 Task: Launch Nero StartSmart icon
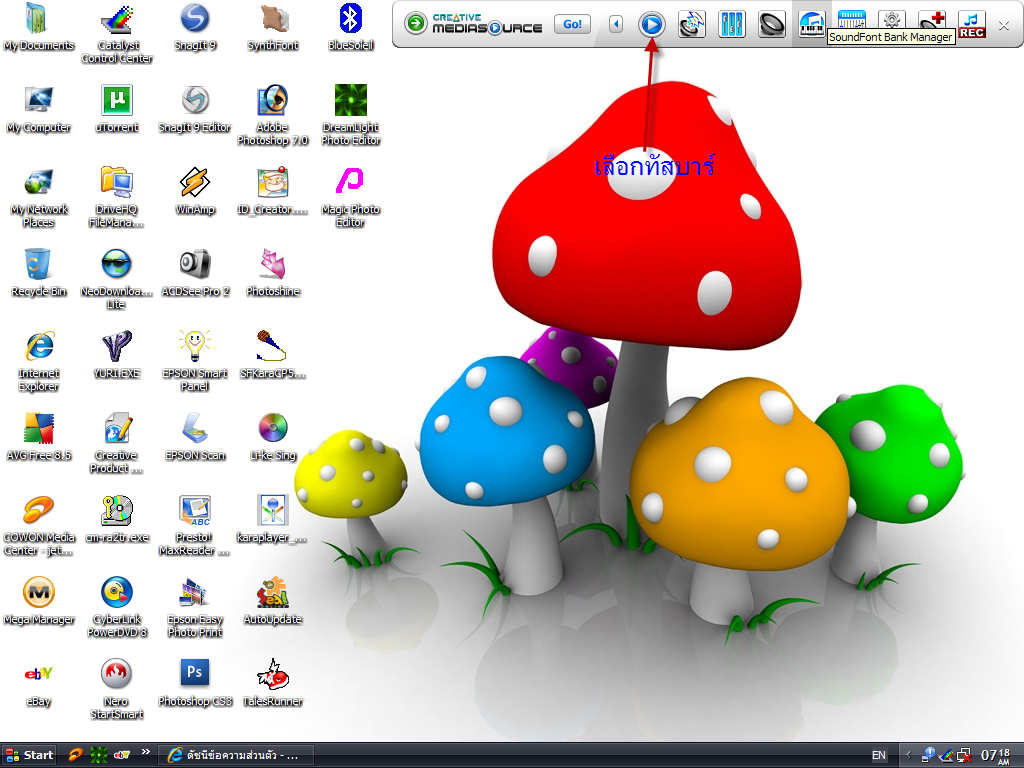click(117, 690)
